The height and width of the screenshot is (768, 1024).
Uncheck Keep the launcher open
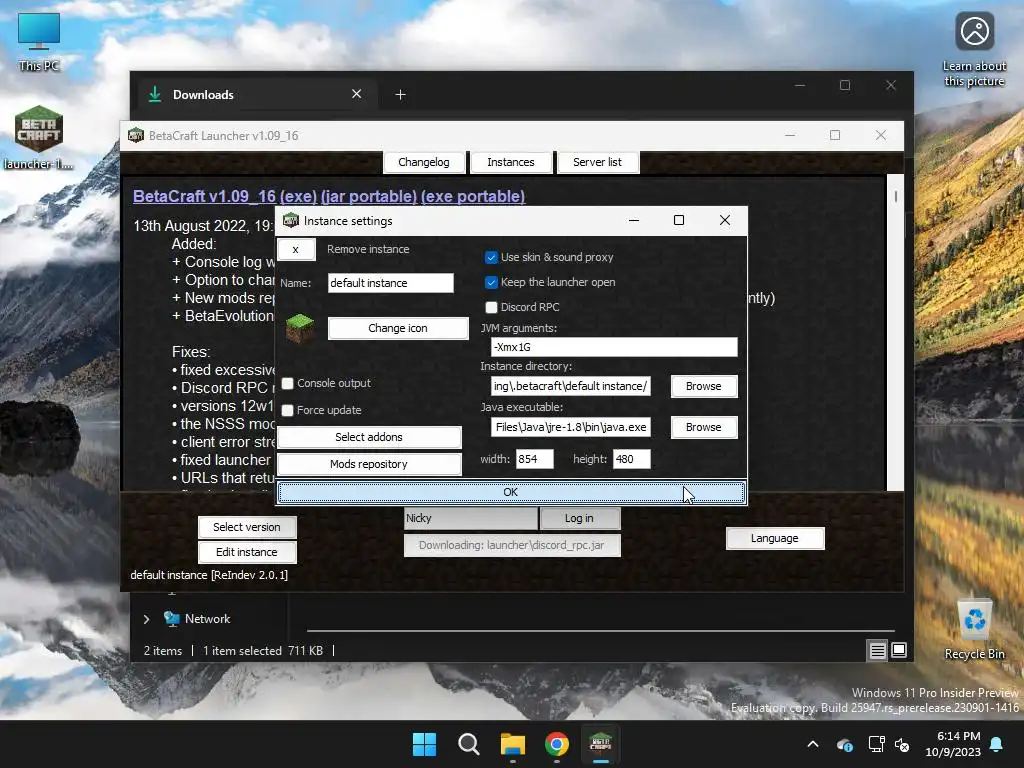(x=491, y=282)
